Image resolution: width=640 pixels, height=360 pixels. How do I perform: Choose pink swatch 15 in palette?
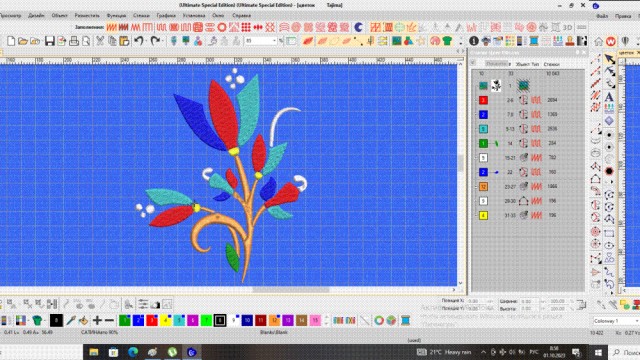(315, 320)
